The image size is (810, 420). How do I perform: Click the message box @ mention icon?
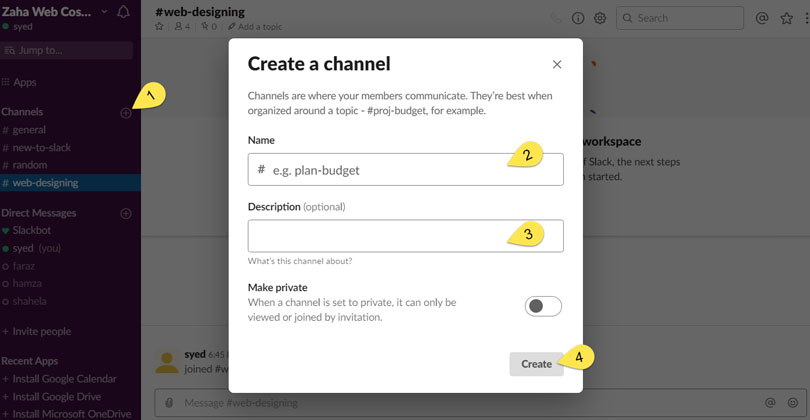click(x=770, y=403)
